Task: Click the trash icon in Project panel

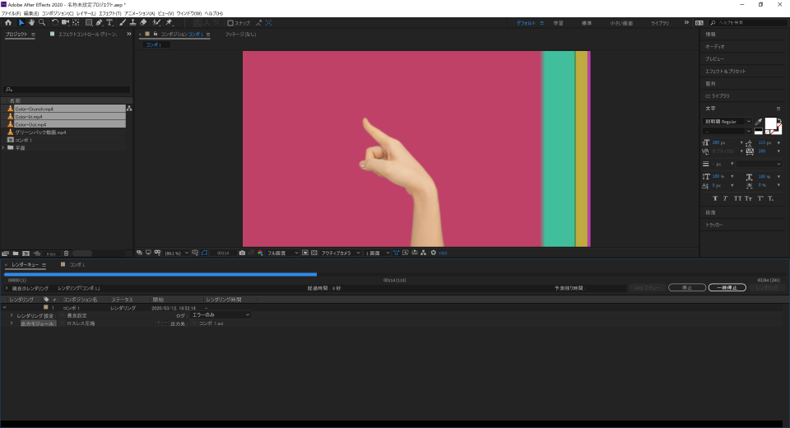Action: click(x=66, y=254)
